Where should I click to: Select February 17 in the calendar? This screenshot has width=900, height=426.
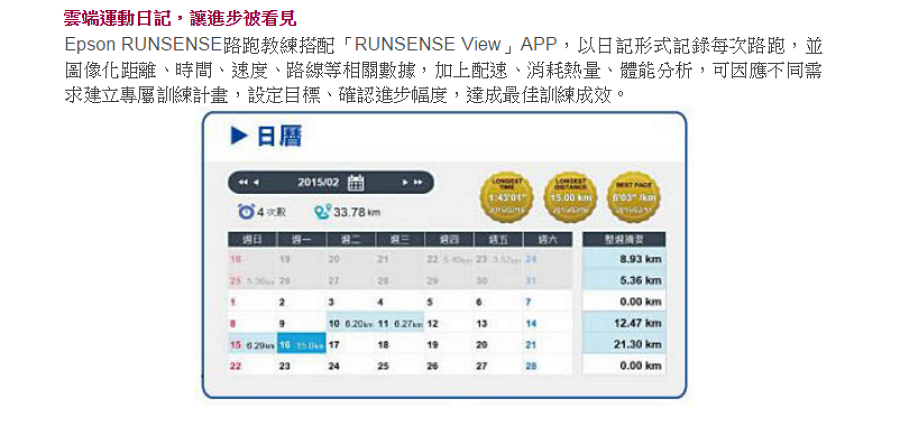(x=351, y=344)
